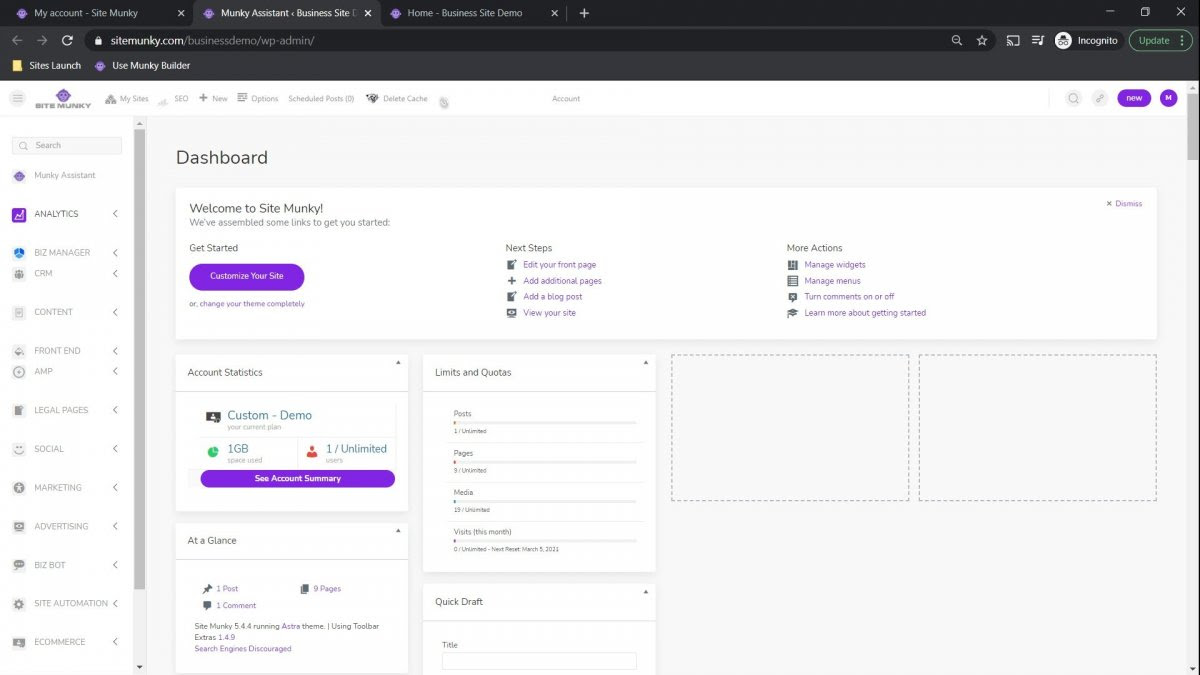Open the Manage widgets link
Image resolution: width=1200 pixels, height=675 pixels.
(x=835, y=265)
